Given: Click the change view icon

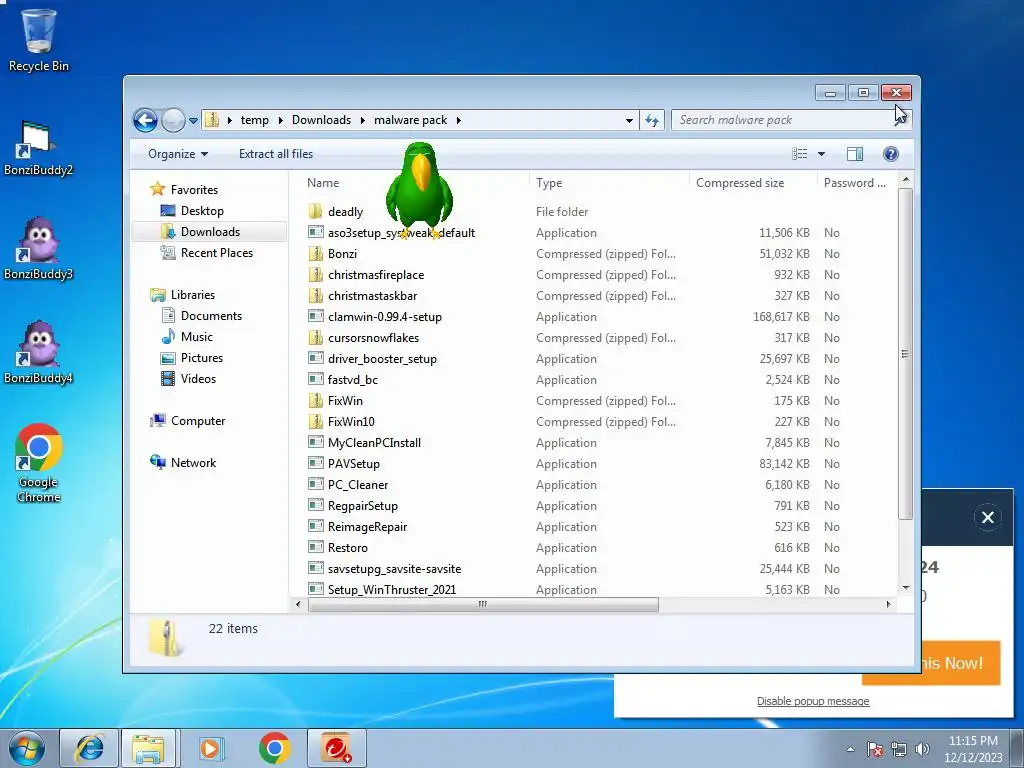Looking at the screenshot, I should pyautogui.click(x=799, y=154).
